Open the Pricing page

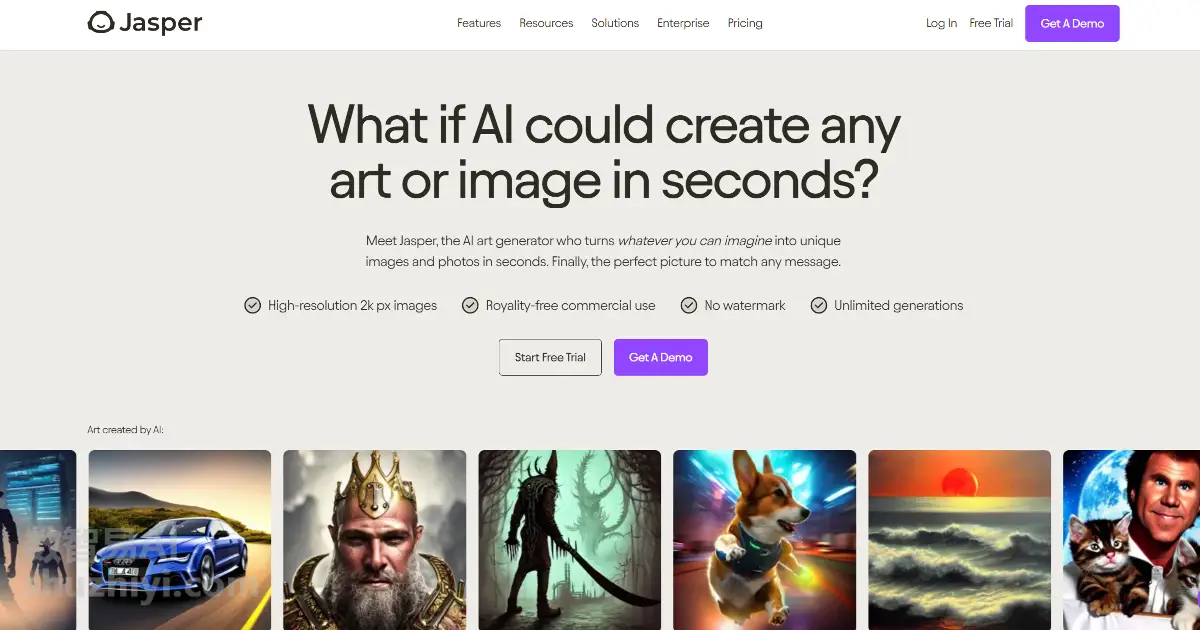[x=745, y=23]
